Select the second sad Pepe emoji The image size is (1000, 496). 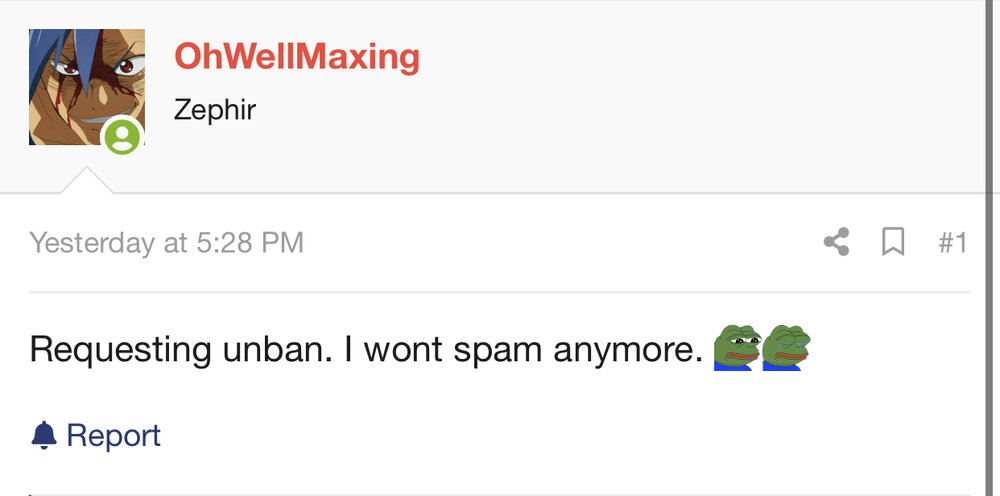pos(785,349)
